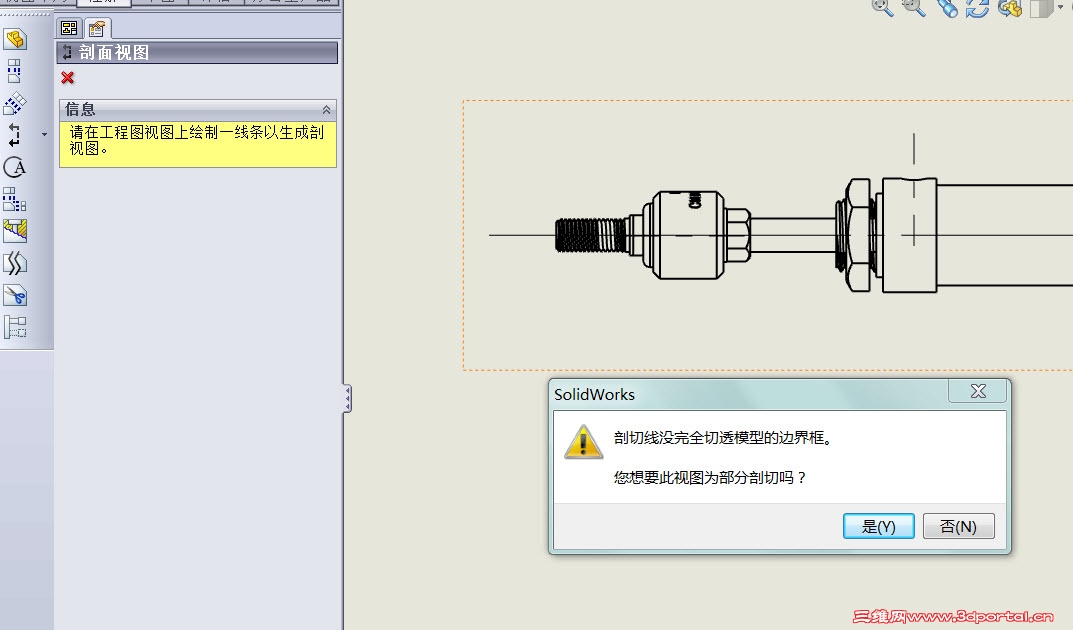Switch to the PropertyManager tab
1073x630 pixels.
(96, 28)
